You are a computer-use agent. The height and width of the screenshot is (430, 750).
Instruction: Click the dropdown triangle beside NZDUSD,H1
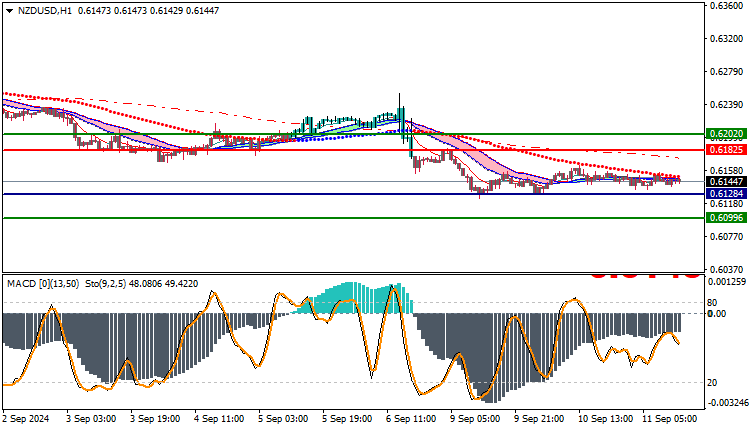pos(10,11)
